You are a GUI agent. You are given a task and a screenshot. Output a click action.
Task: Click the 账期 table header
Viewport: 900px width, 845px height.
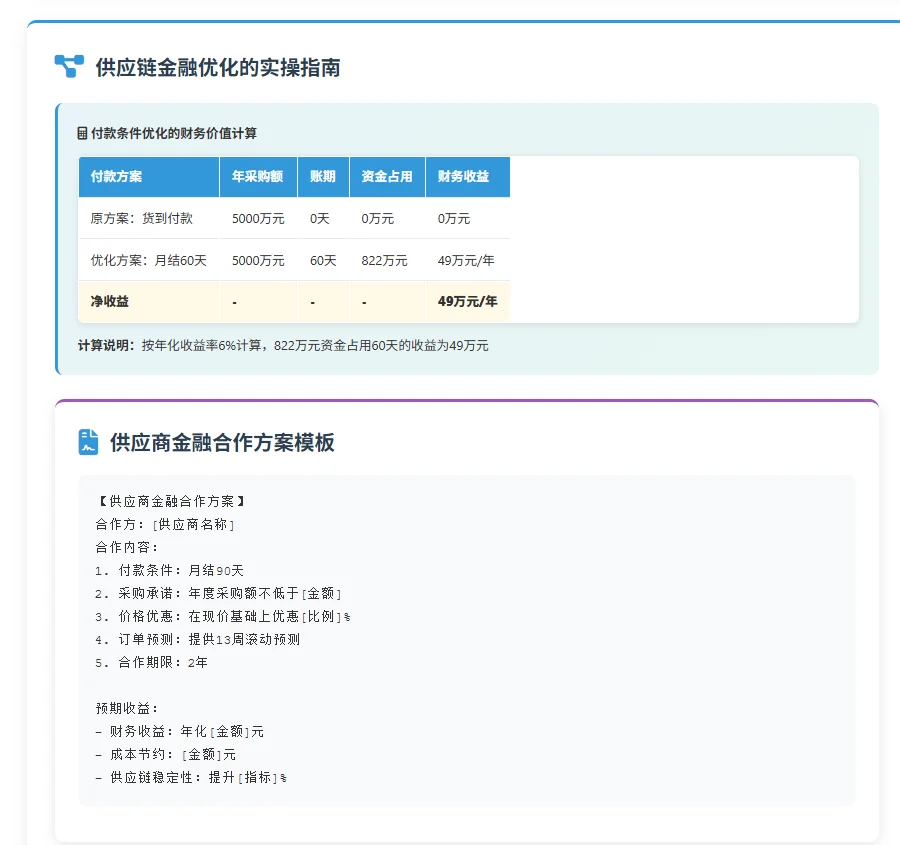point(322,177)
